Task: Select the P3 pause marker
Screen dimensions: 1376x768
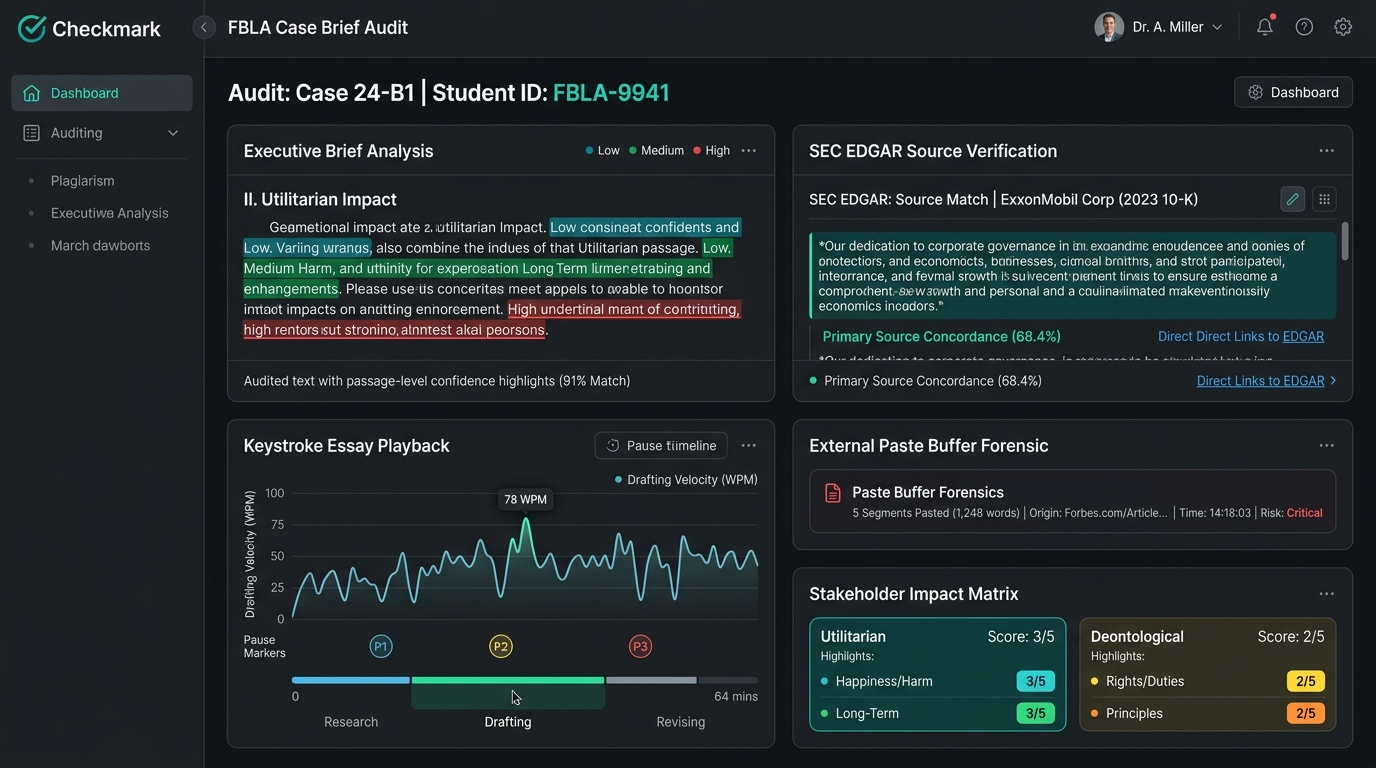Action: pos(640,646)
